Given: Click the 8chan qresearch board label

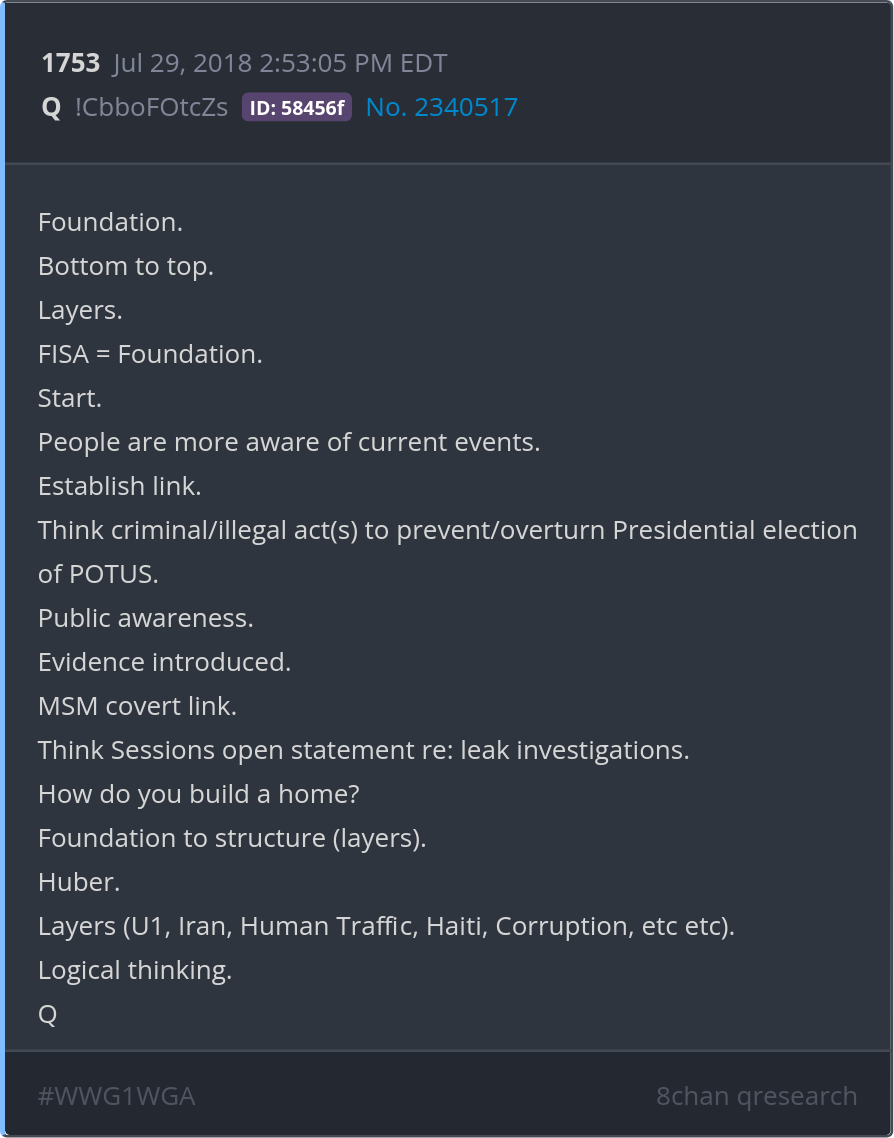Looking at the screenshot, I should coord(756,1096).
